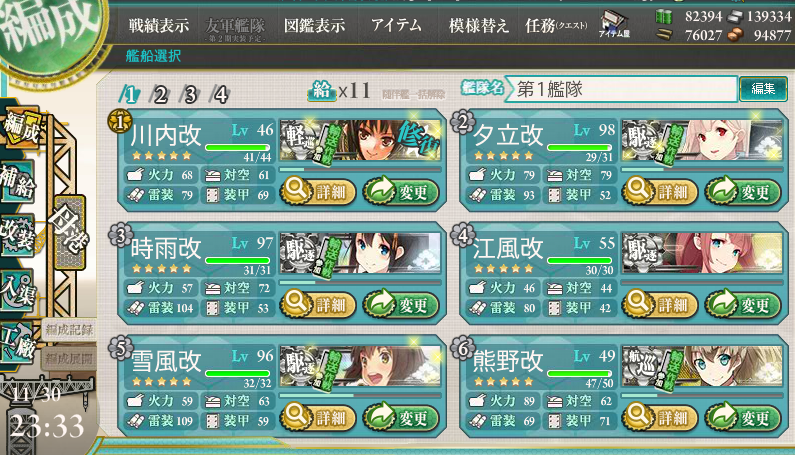Open 任務 quests menu

tap(556, 25)
